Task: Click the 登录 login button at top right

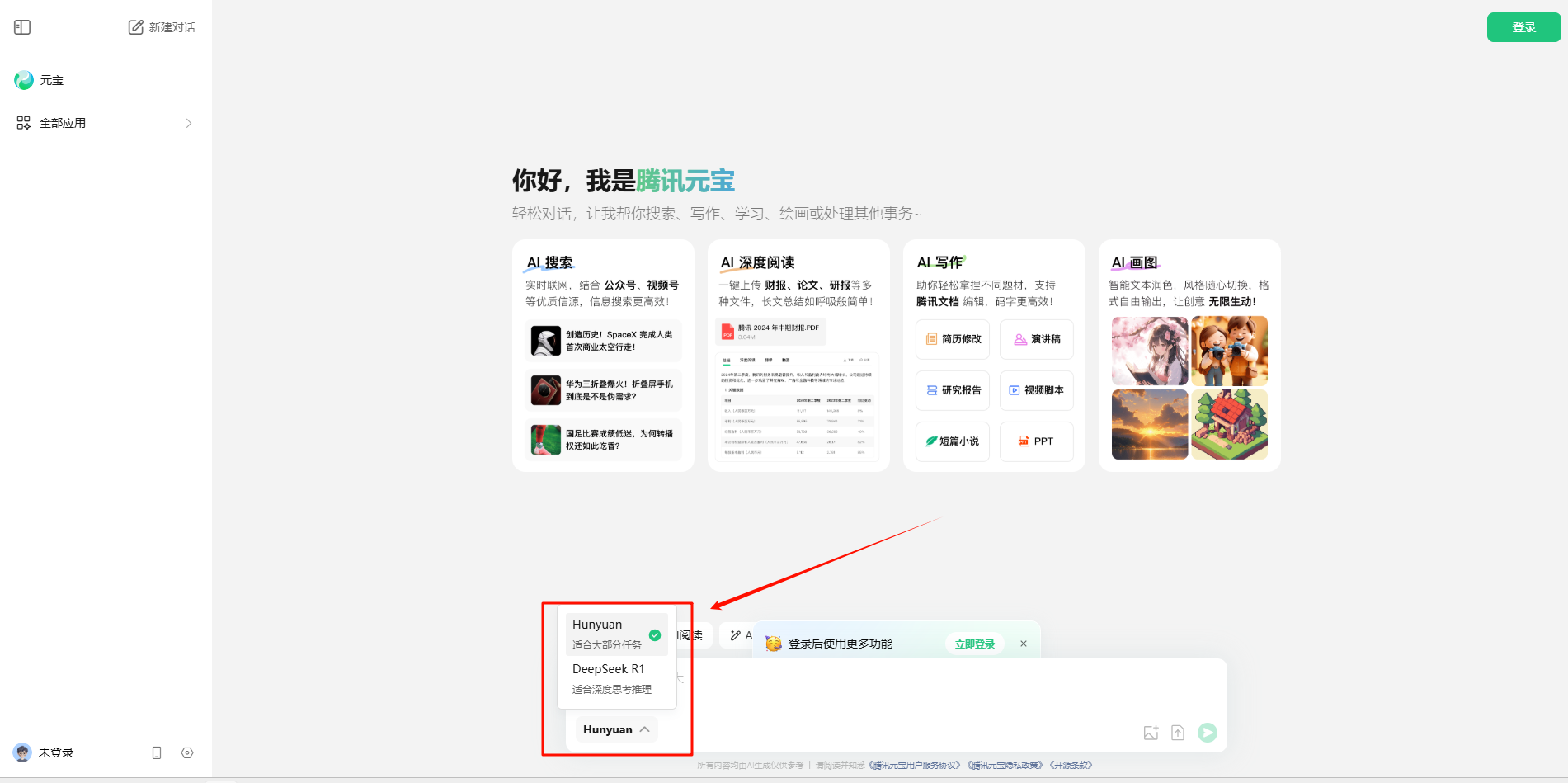Action: pos(1523,27)
